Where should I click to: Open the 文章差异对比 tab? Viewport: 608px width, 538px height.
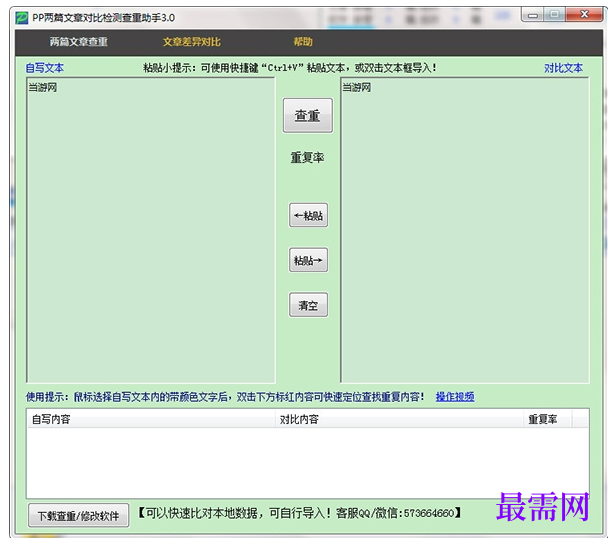click(192, 42)
